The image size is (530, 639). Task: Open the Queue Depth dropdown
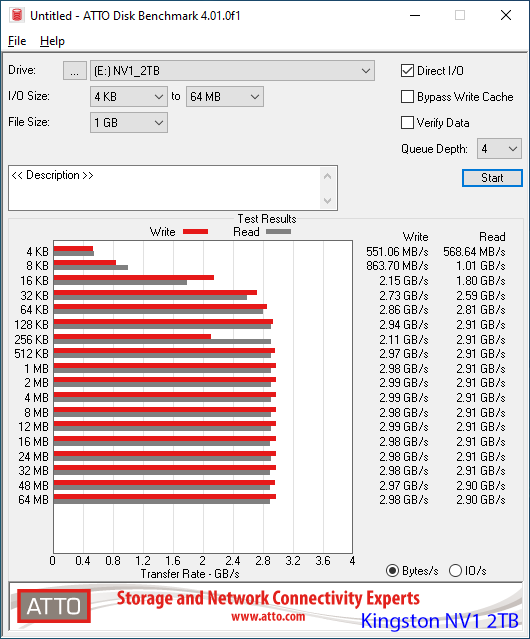(499, 149)
